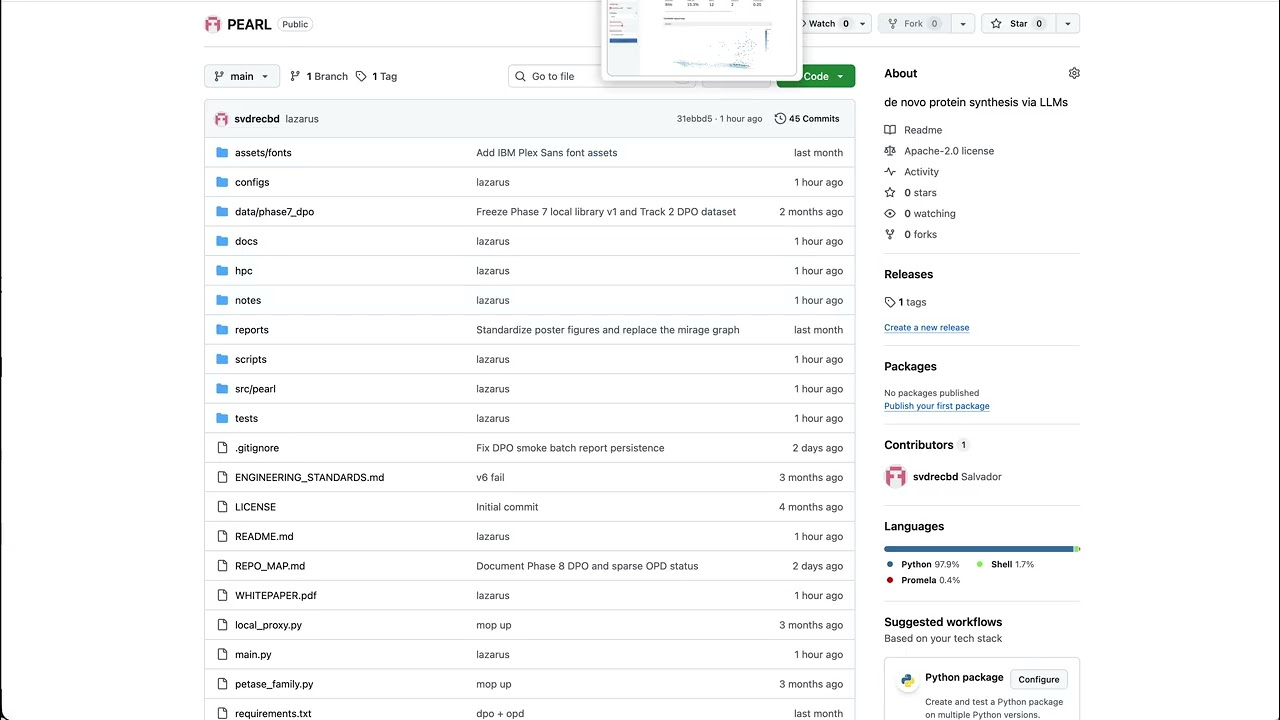Click the folder icon beside assets/fonts
The image size is (1280, 720).
tap(222, 153)
